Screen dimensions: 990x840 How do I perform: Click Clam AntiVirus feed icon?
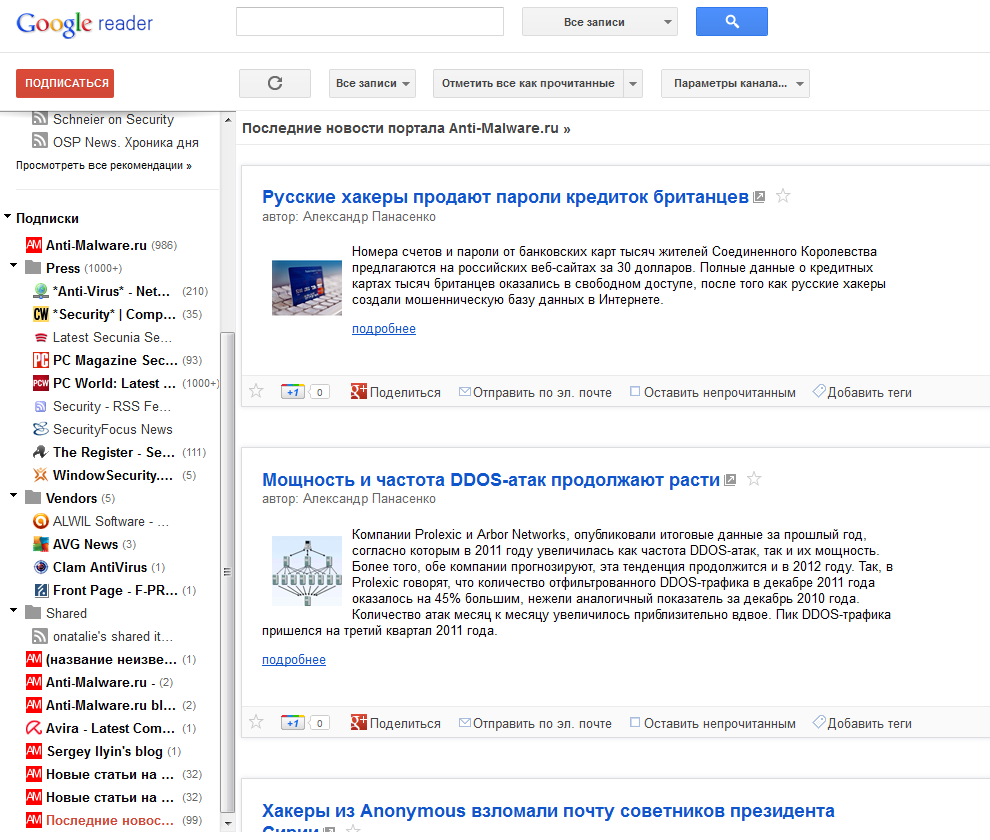tap(41, 567)
